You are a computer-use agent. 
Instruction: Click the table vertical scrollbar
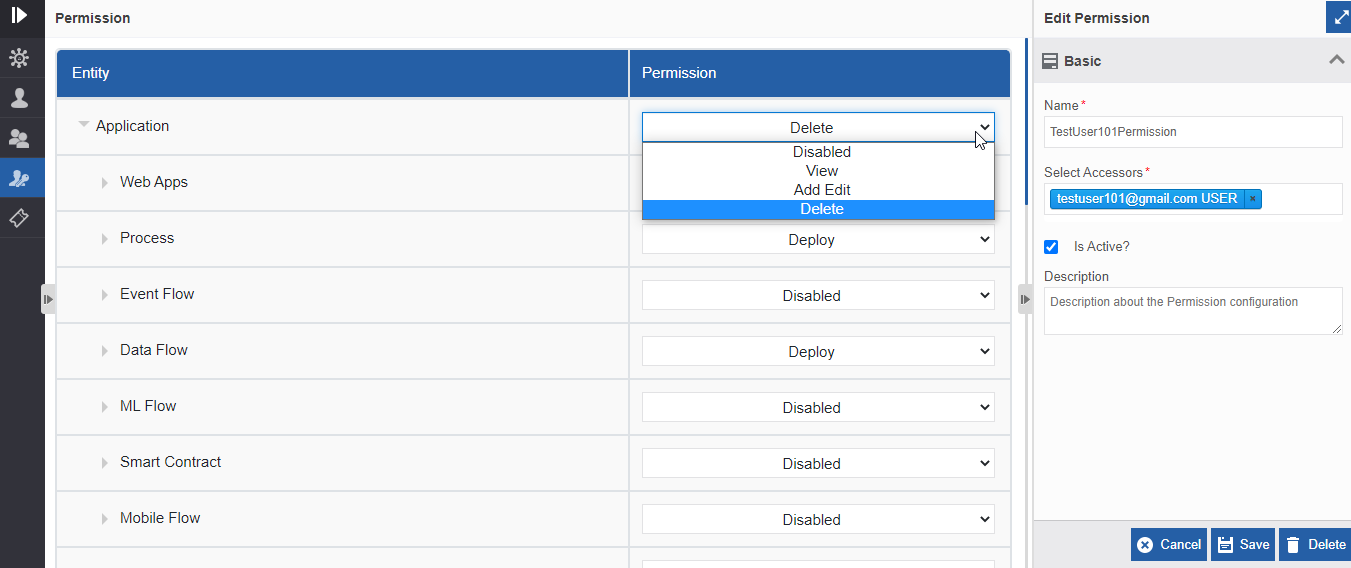pos(1026,122)
